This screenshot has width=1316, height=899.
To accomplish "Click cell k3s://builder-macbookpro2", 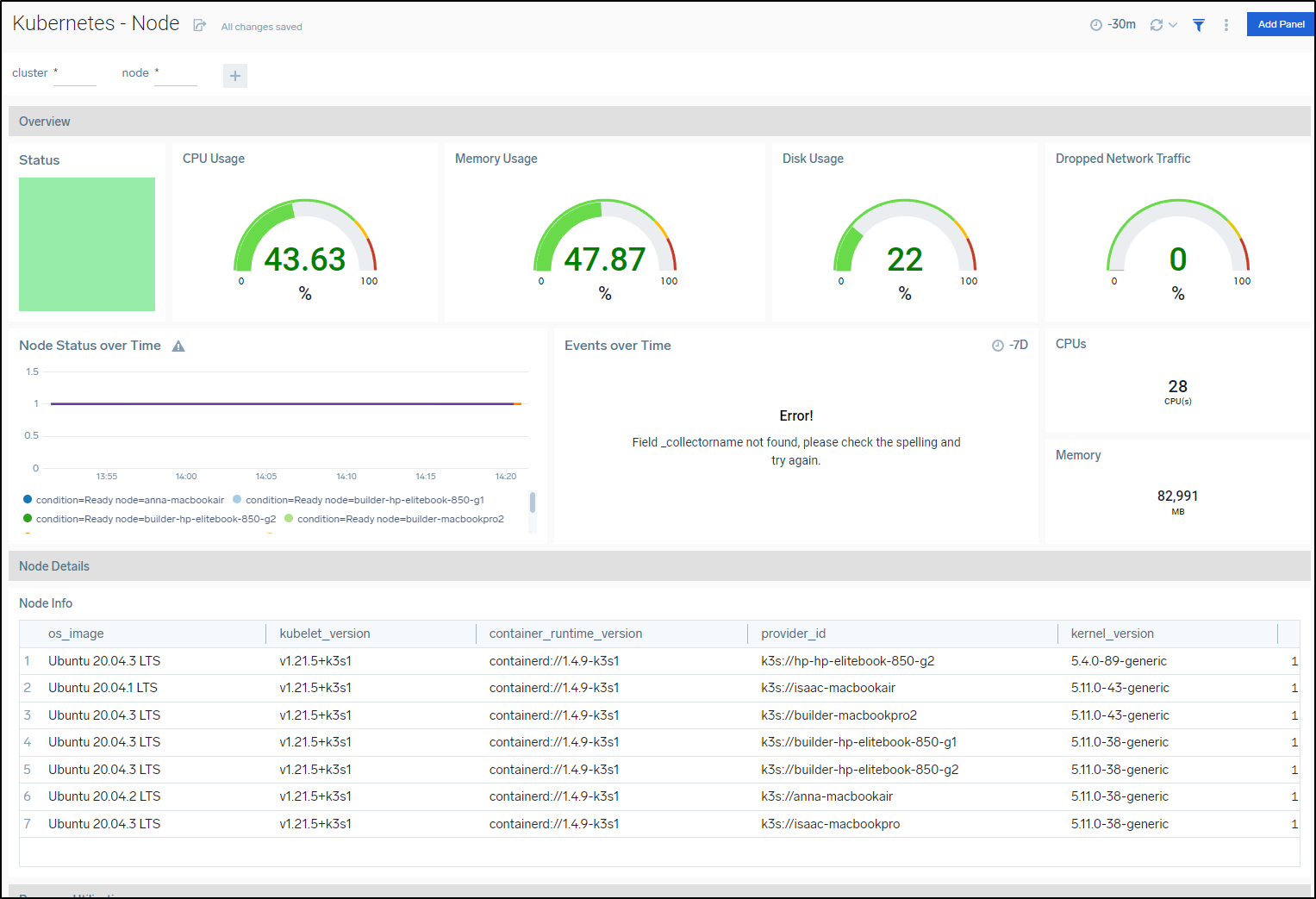I will point(839,715).
